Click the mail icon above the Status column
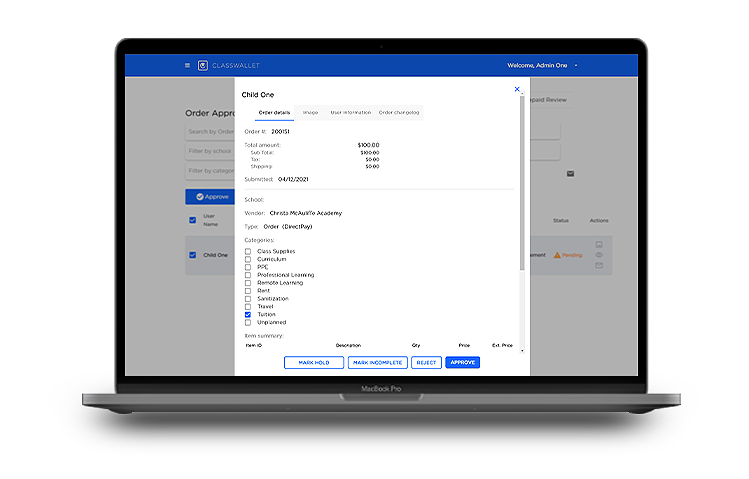 570,174
